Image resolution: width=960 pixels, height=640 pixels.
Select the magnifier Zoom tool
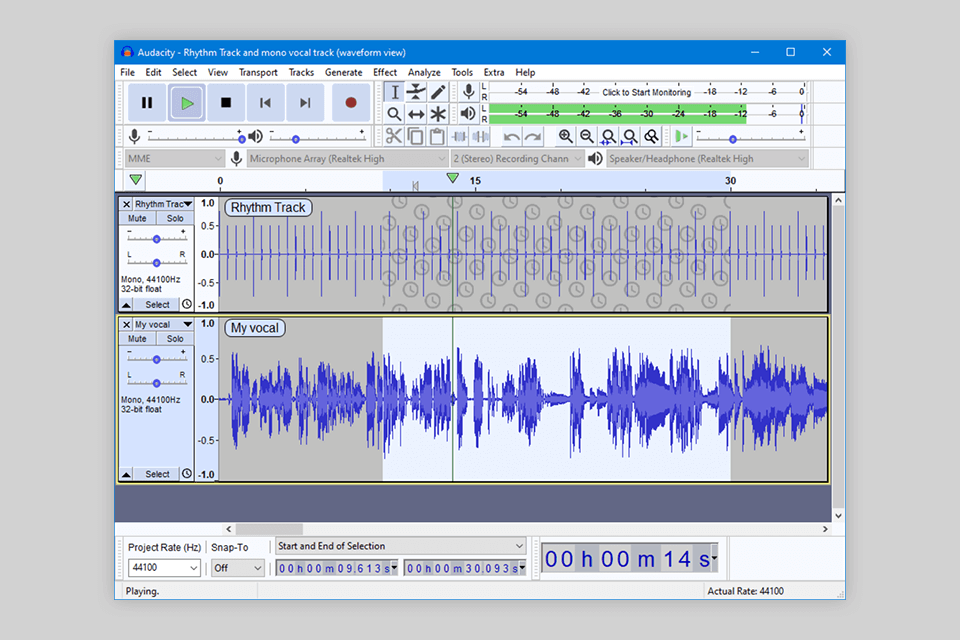pyautogui.click(x=394, y=114)
